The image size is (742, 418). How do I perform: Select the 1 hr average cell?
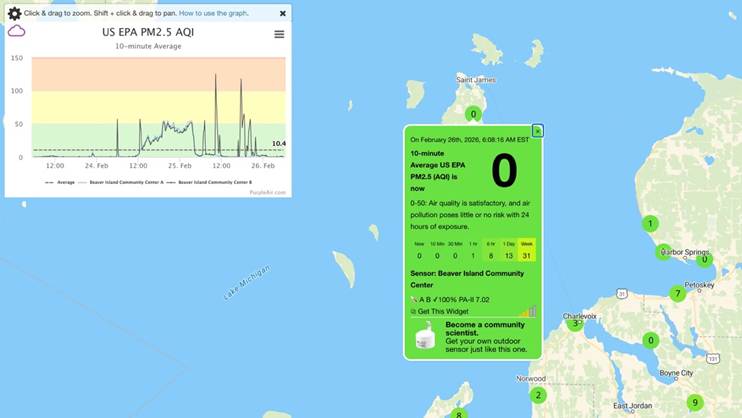[473, 250]
